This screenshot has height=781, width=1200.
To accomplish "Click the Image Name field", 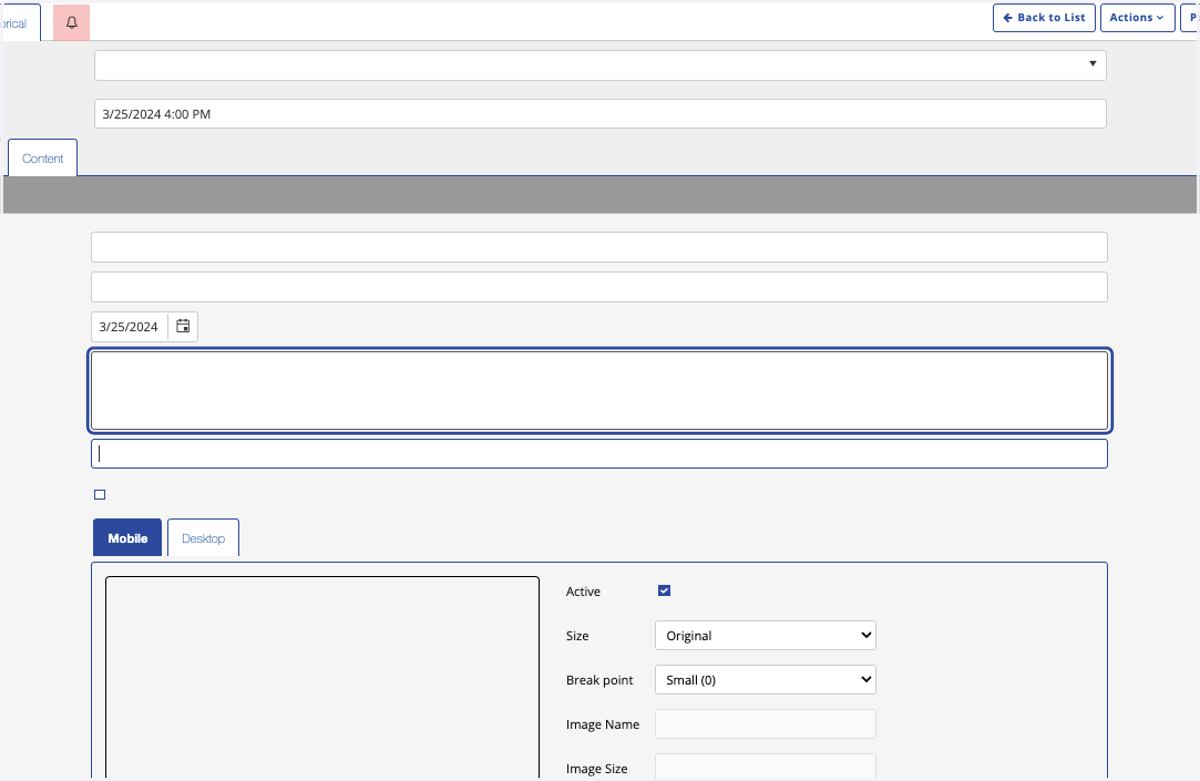I will click(x=765, y=724).
